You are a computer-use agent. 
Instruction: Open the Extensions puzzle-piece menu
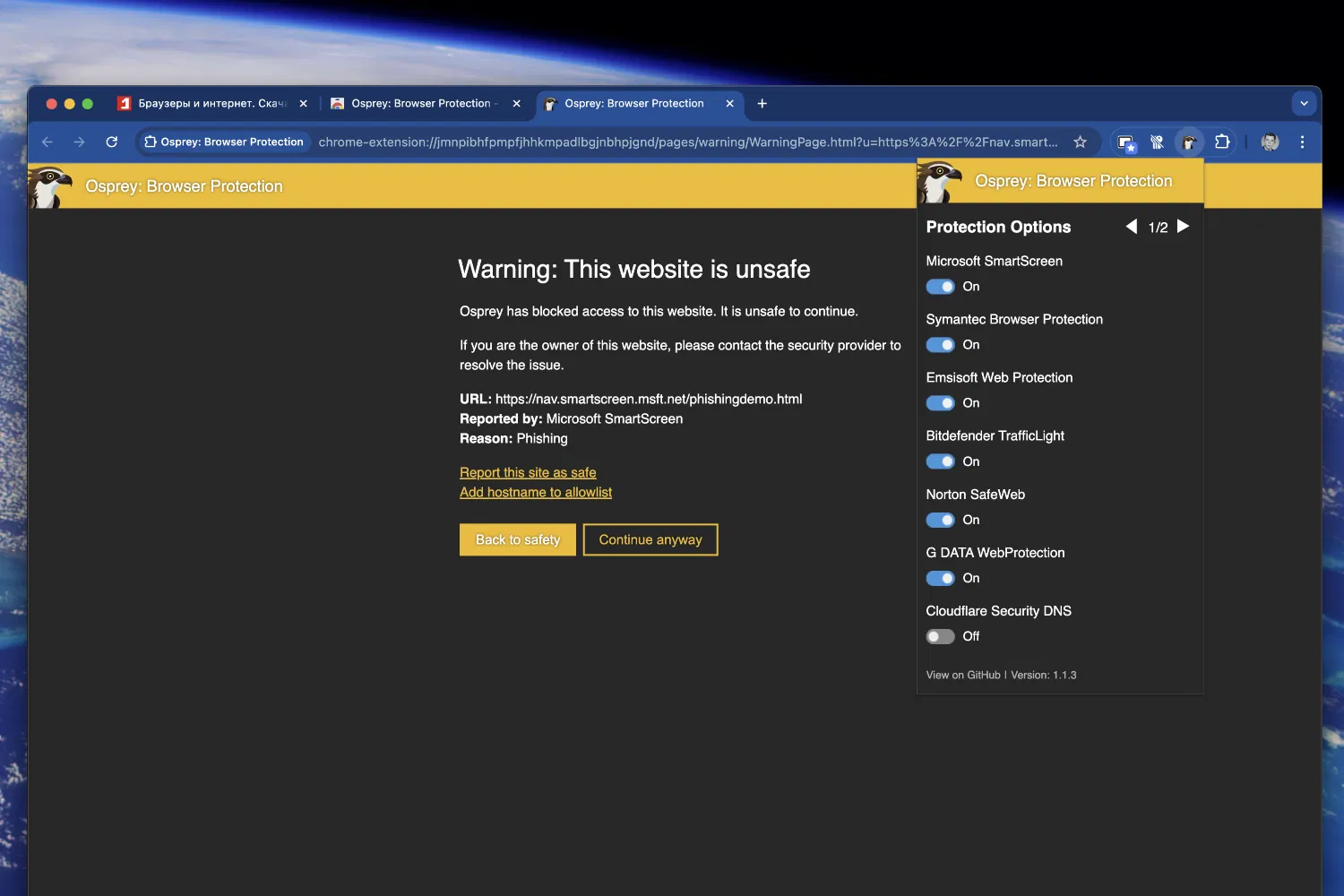click(1222, 142)
